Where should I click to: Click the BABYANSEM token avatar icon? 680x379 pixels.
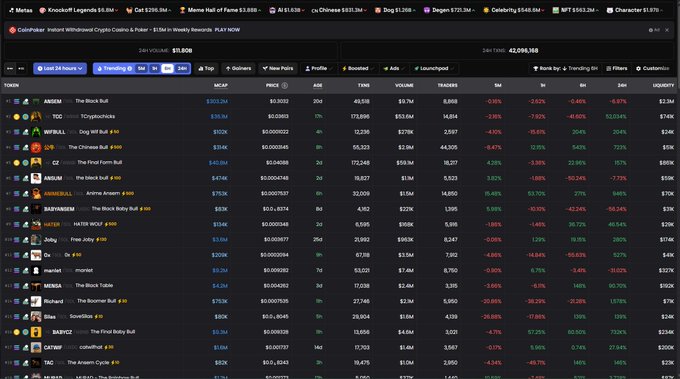[36, 209]
